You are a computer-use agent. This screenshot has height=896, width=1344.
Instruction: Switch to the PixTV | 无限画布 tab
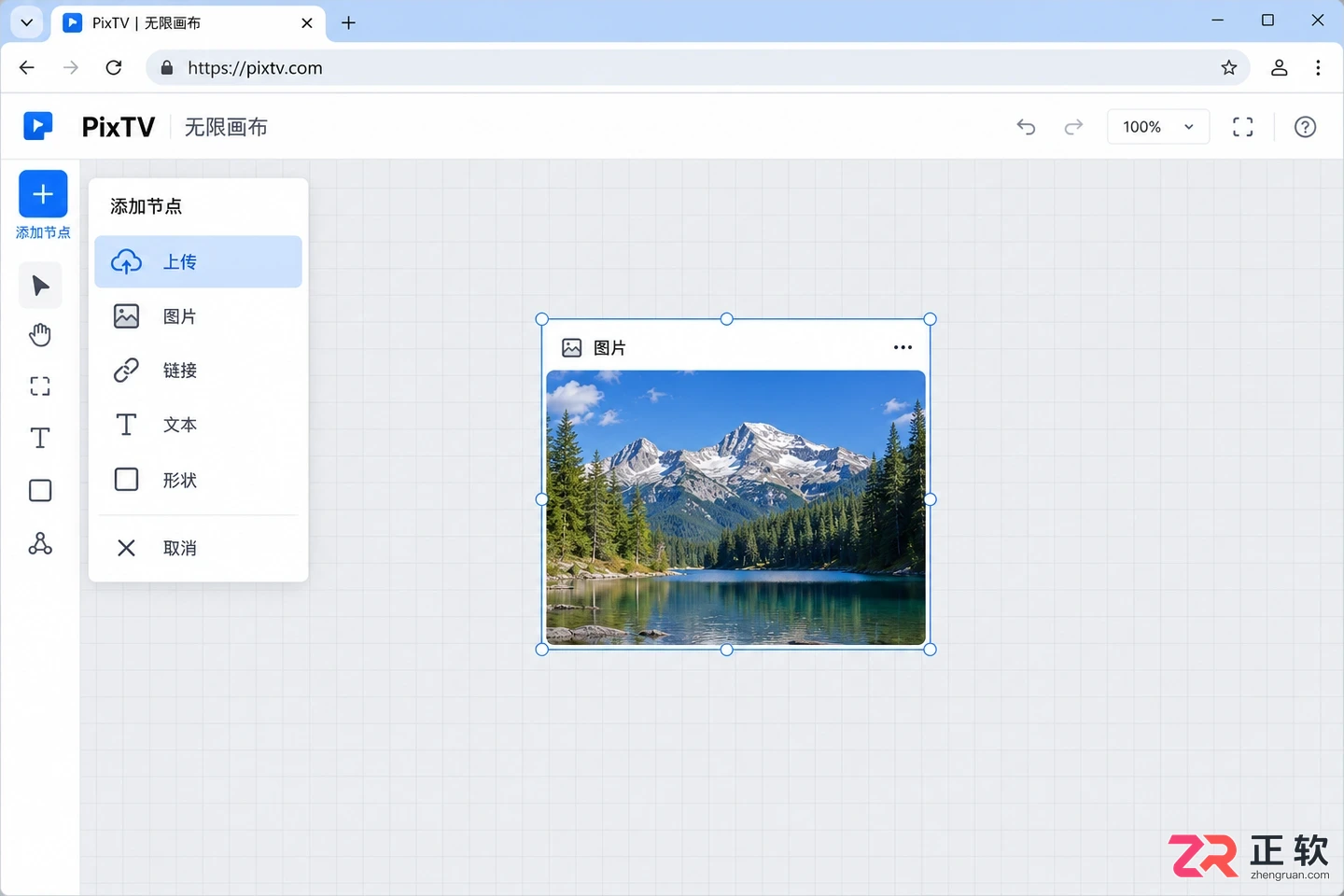click(188, 23)
